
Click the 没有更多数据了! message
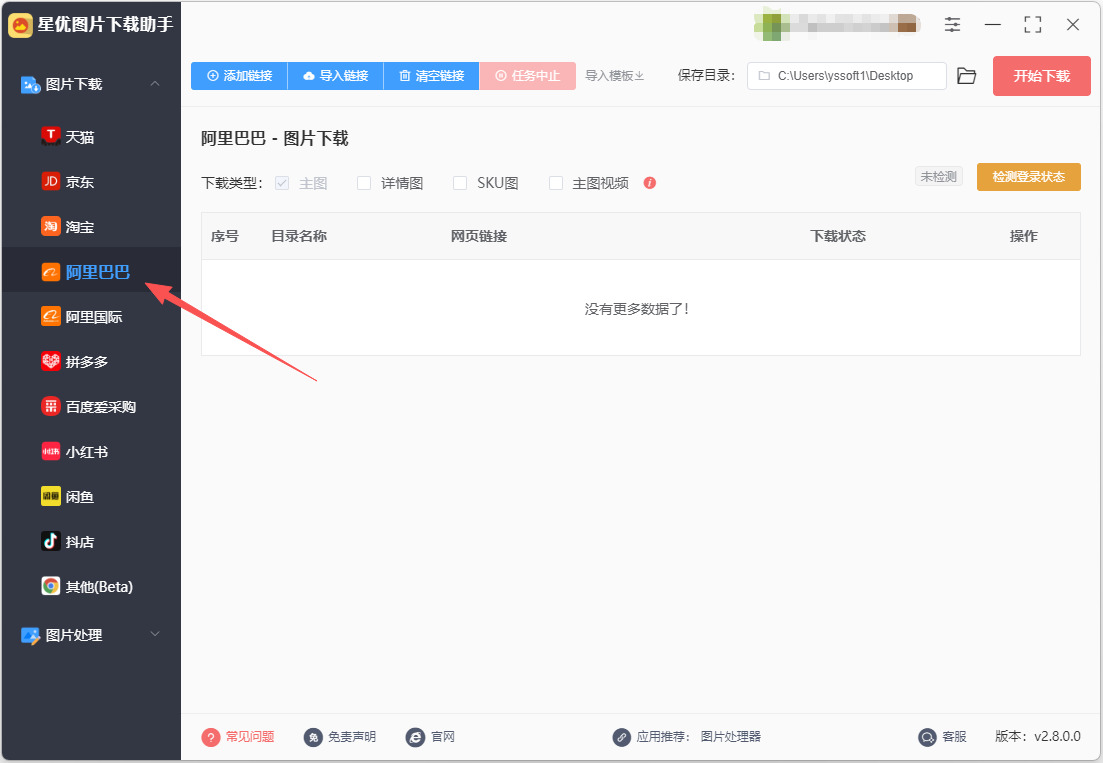[x=637, y=309]
